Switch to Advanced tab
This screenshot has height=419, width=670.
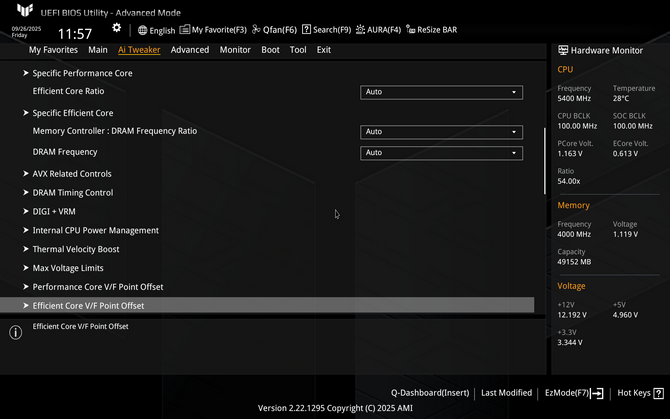[x=190, y=50]
